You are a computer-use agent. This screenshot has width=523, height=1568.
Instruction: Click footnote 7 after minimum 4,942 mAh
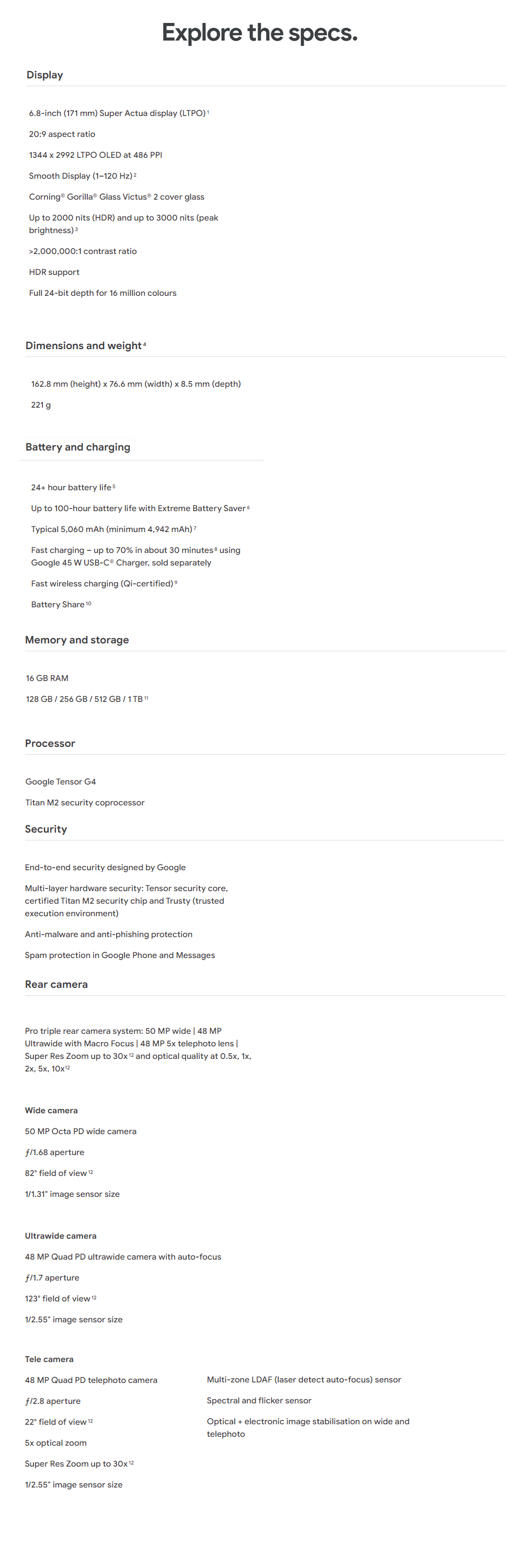(195, 528)
